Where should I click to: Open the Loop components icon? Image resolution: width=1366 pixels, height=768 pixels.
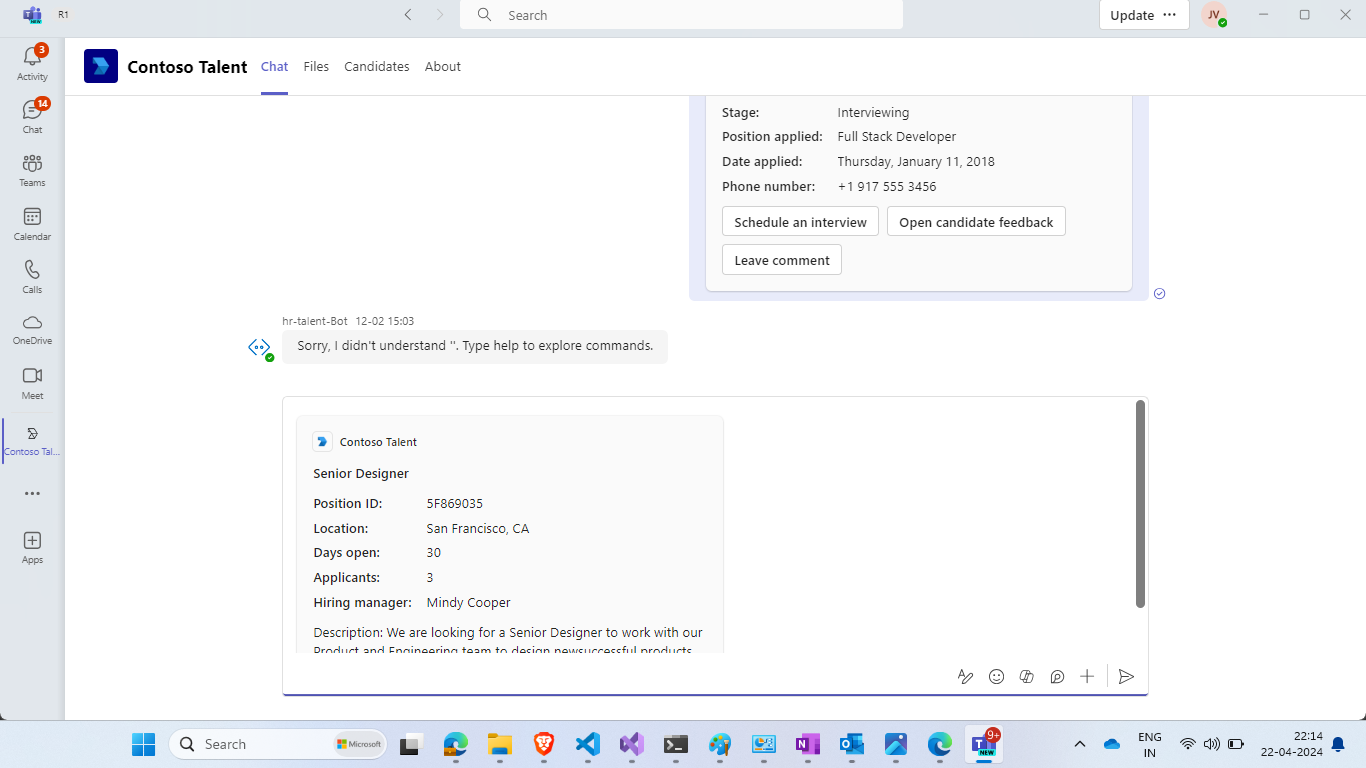tap(1057, 677)
